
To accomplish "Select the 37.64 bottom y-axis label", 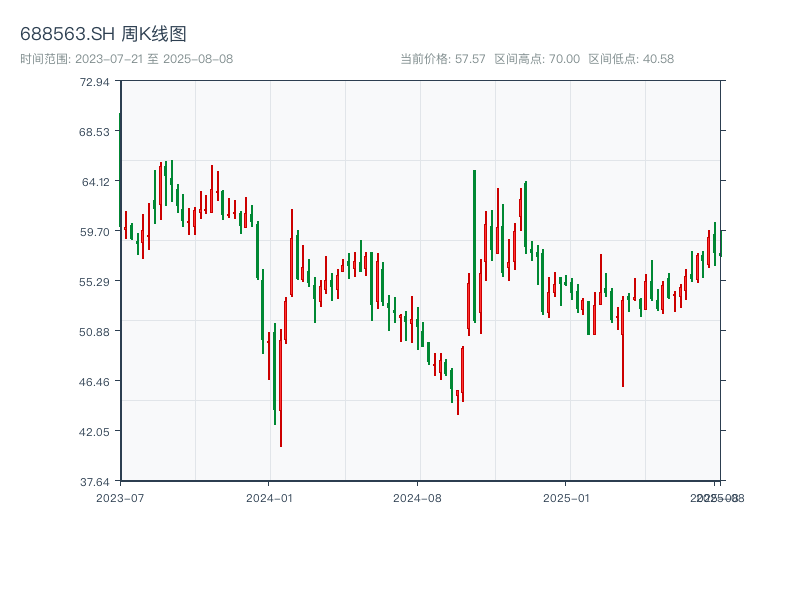I will point(95,481).
